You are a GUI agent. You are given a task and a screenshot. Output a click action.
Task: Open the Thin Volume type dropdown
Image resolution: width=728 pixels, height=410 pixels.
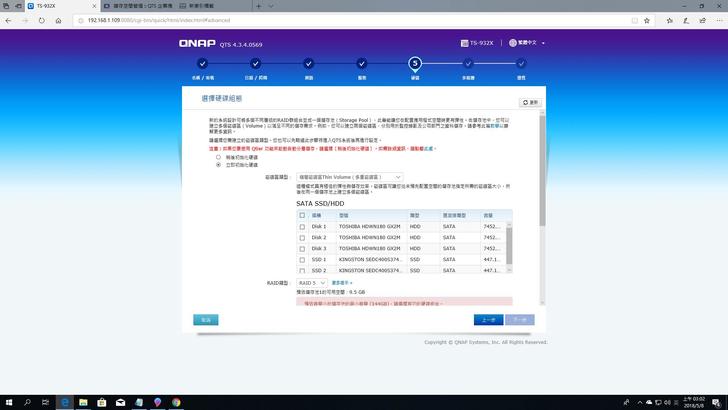pos(350,177)
